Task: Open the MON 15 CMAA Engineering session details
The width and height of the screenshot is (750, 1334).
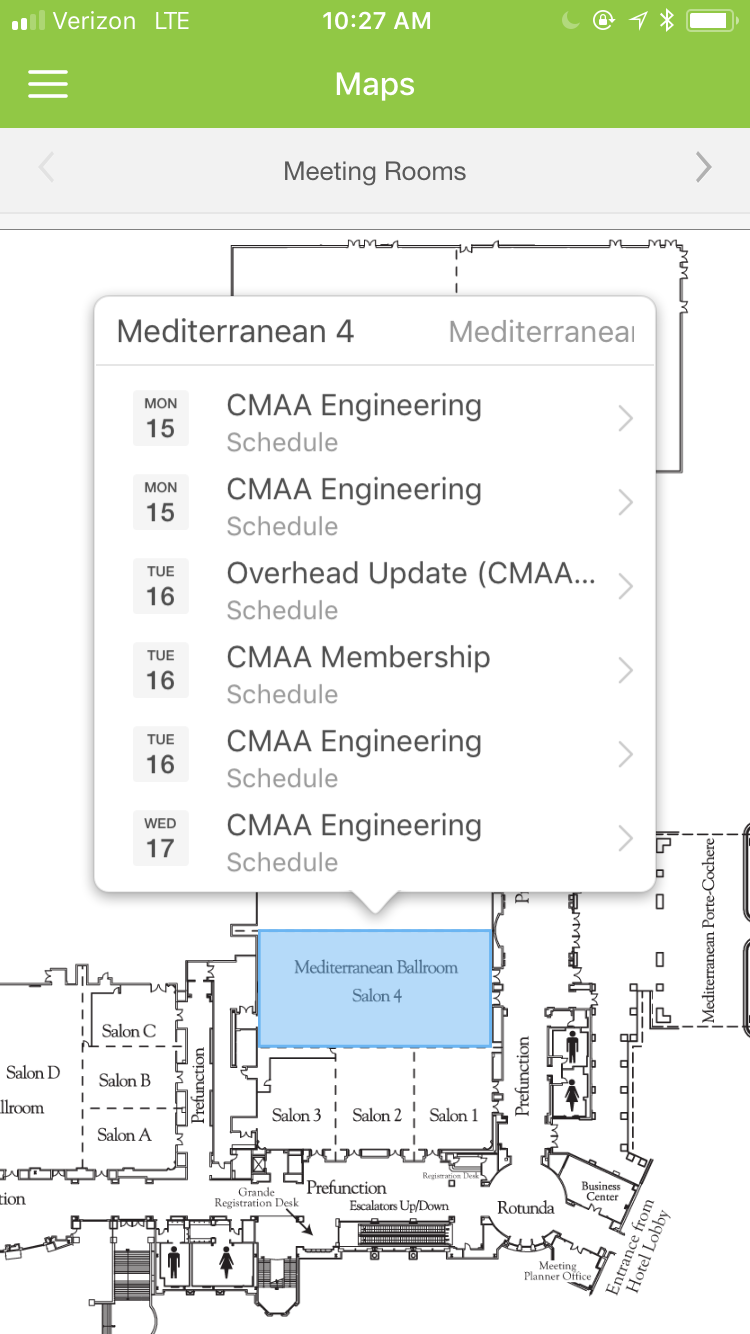Action: point(375,419)
